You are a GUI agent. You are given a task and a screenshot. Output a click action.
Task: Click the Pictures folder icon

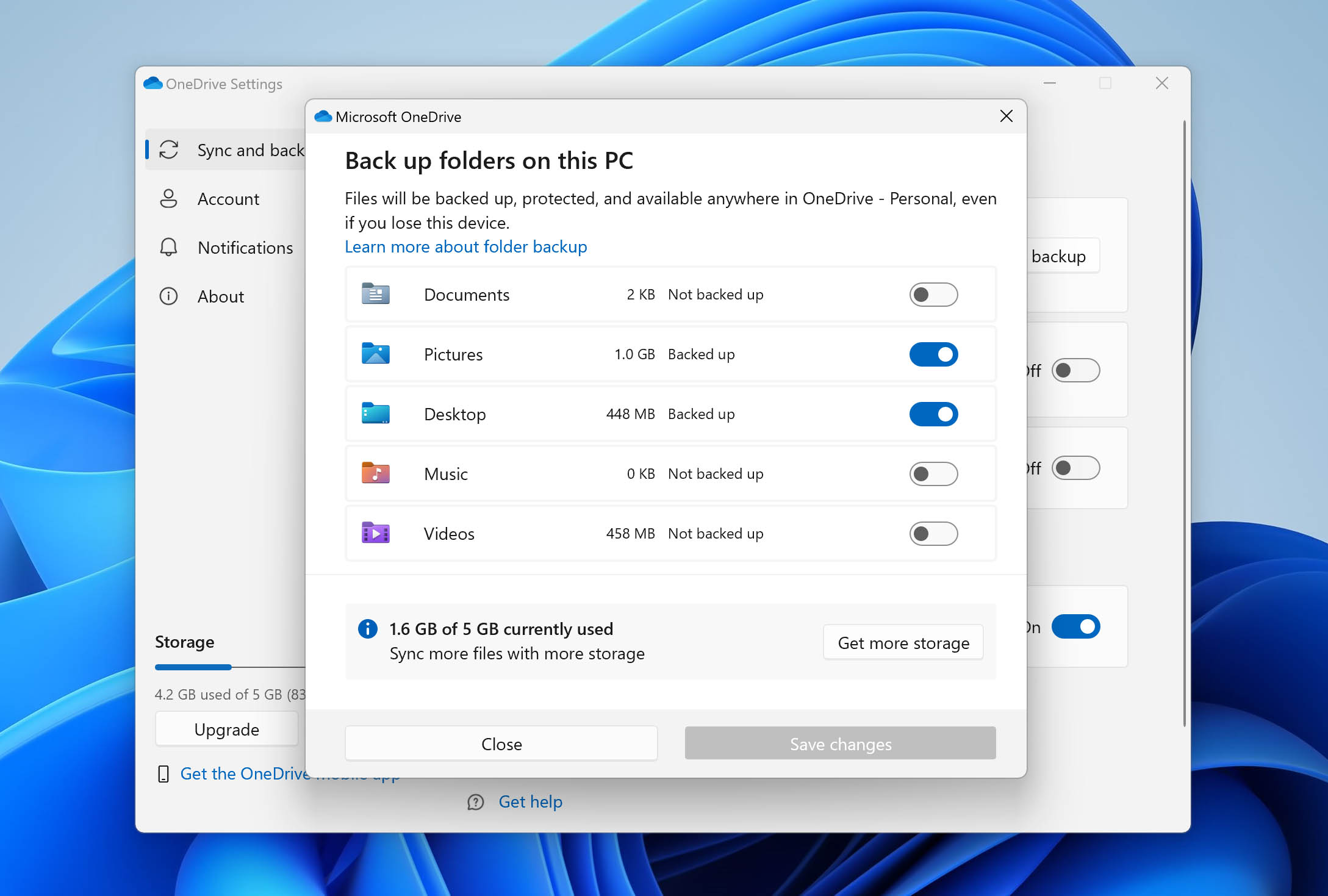375,354
